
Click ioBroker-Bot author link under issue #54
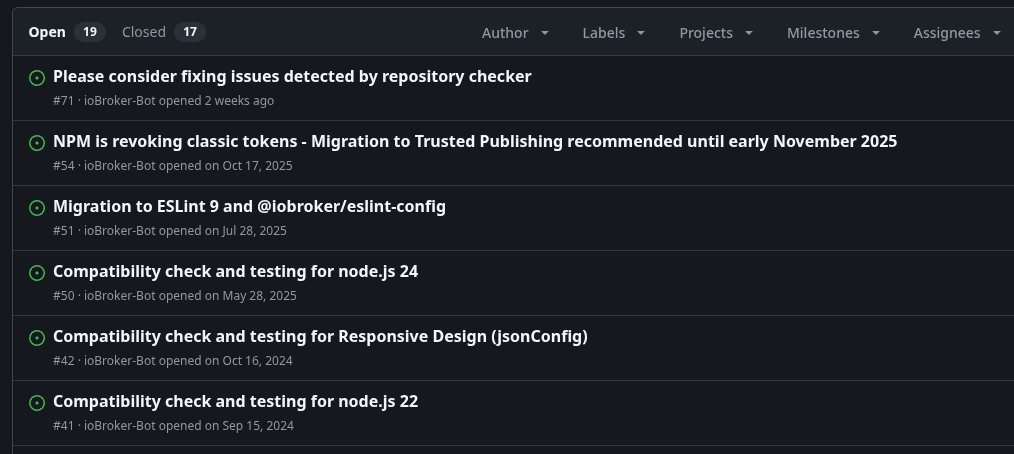119,165
